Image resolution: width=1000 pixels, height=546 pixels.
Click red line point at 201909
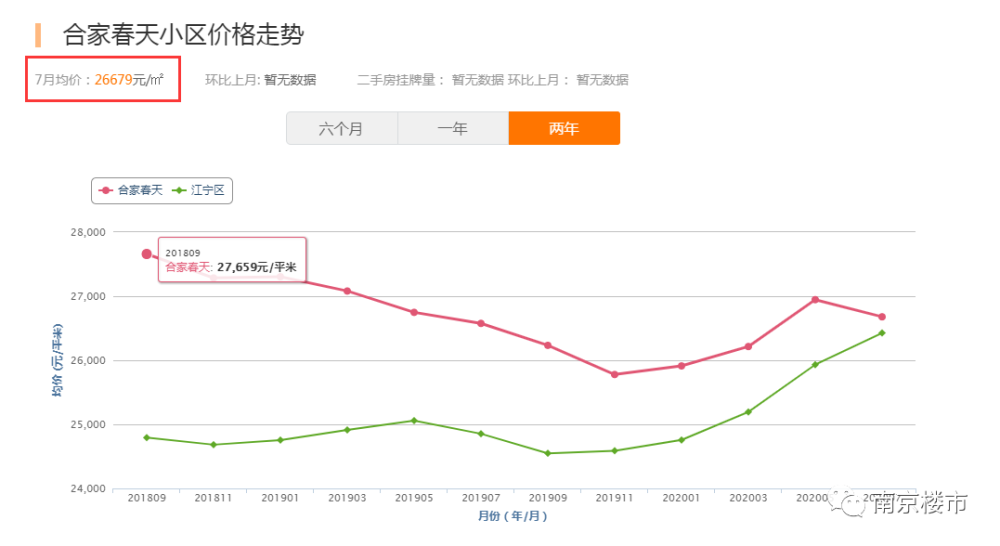click(548, 345)
